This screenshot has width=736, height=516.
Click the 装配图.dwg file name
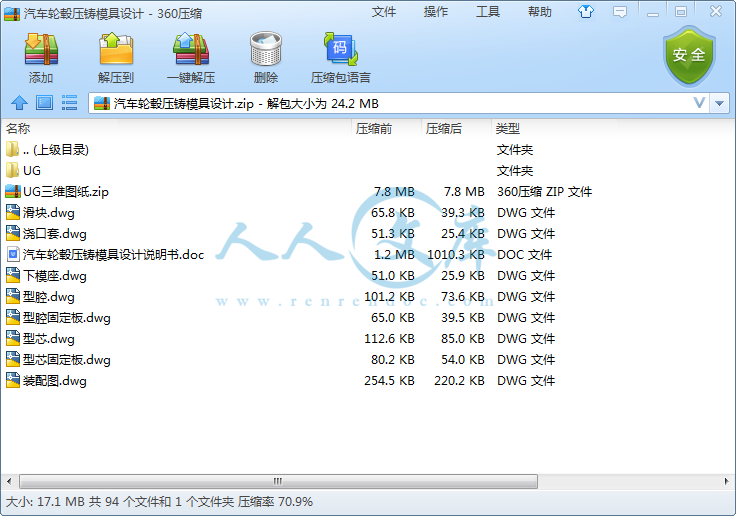tap(55, 381)
